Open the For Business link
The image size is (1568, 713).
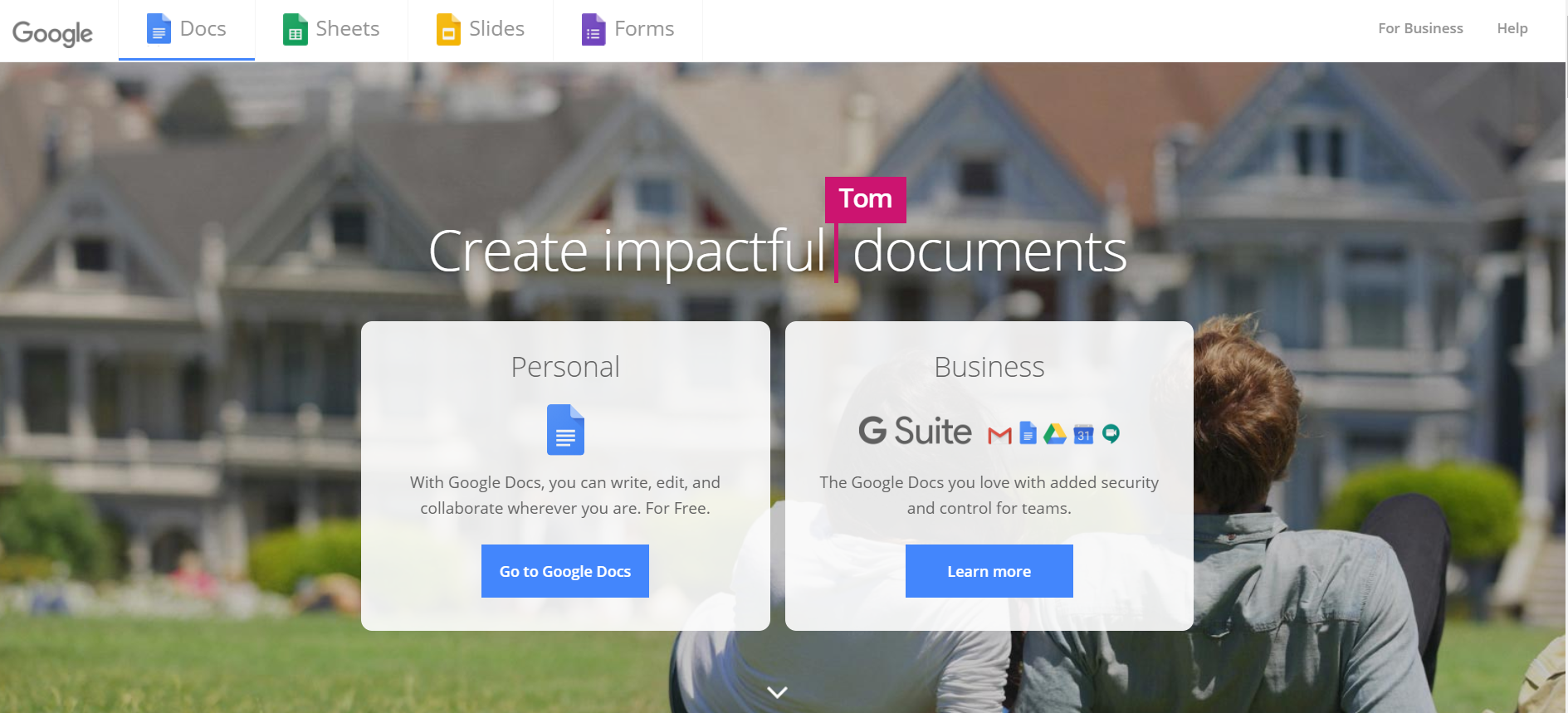click(x=1420, y=28)
